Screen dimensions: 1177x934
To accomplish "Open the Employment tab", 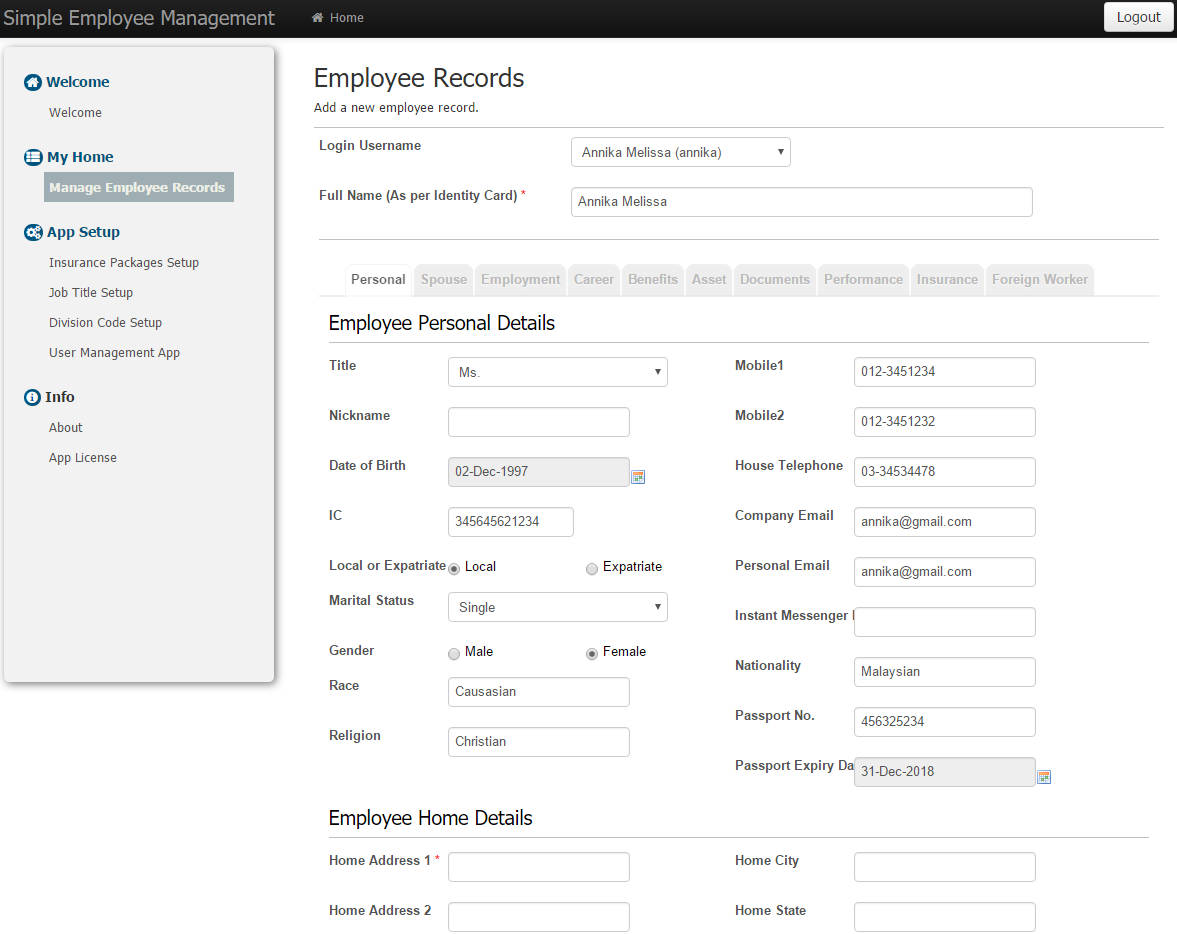I will pos(520,279).
